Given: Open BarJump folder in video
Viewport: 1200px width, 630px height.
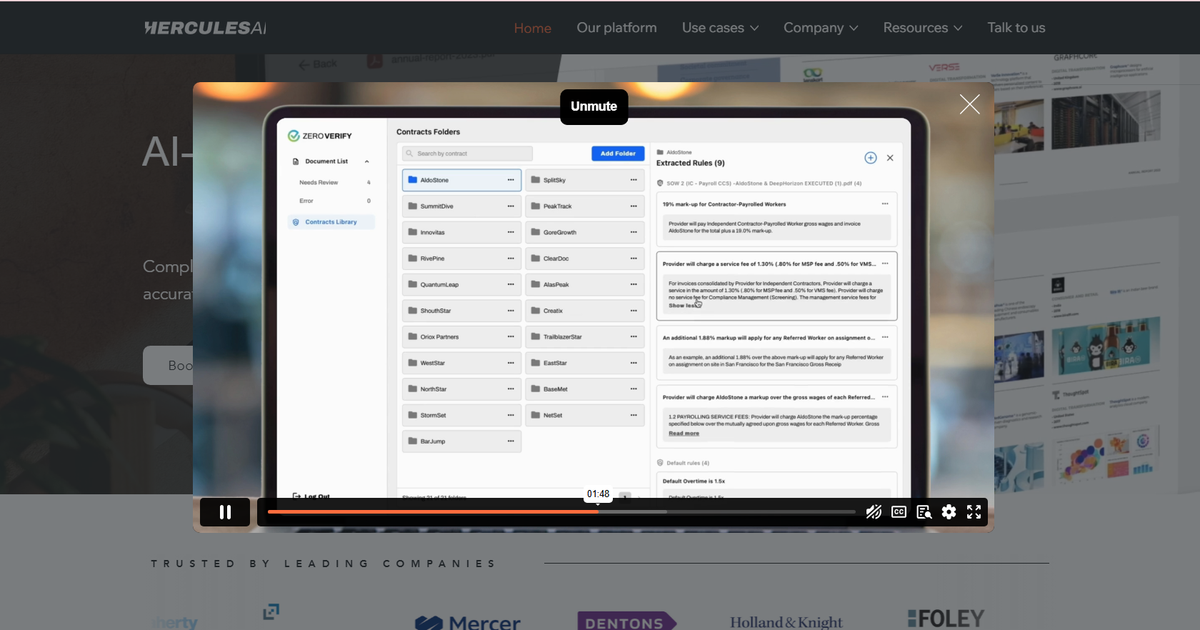Looking at the screenshot, I should 461,441.
